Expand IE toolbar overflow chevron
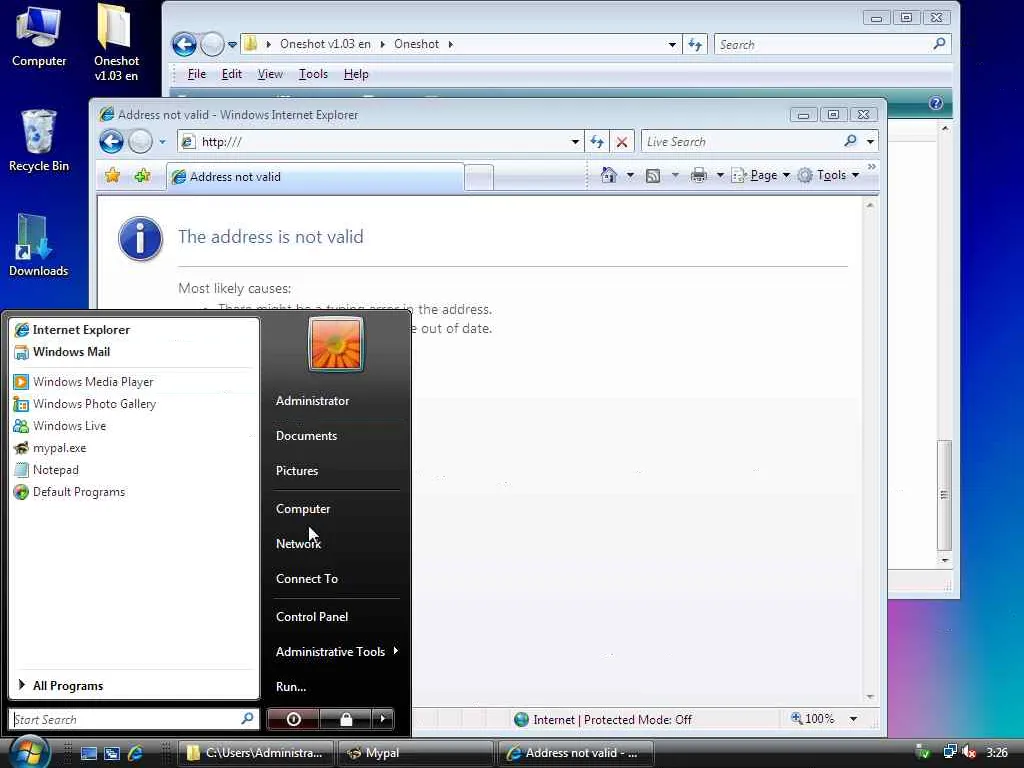Image resolution: width=1024 pixels, height=768 pixels. 871,167
